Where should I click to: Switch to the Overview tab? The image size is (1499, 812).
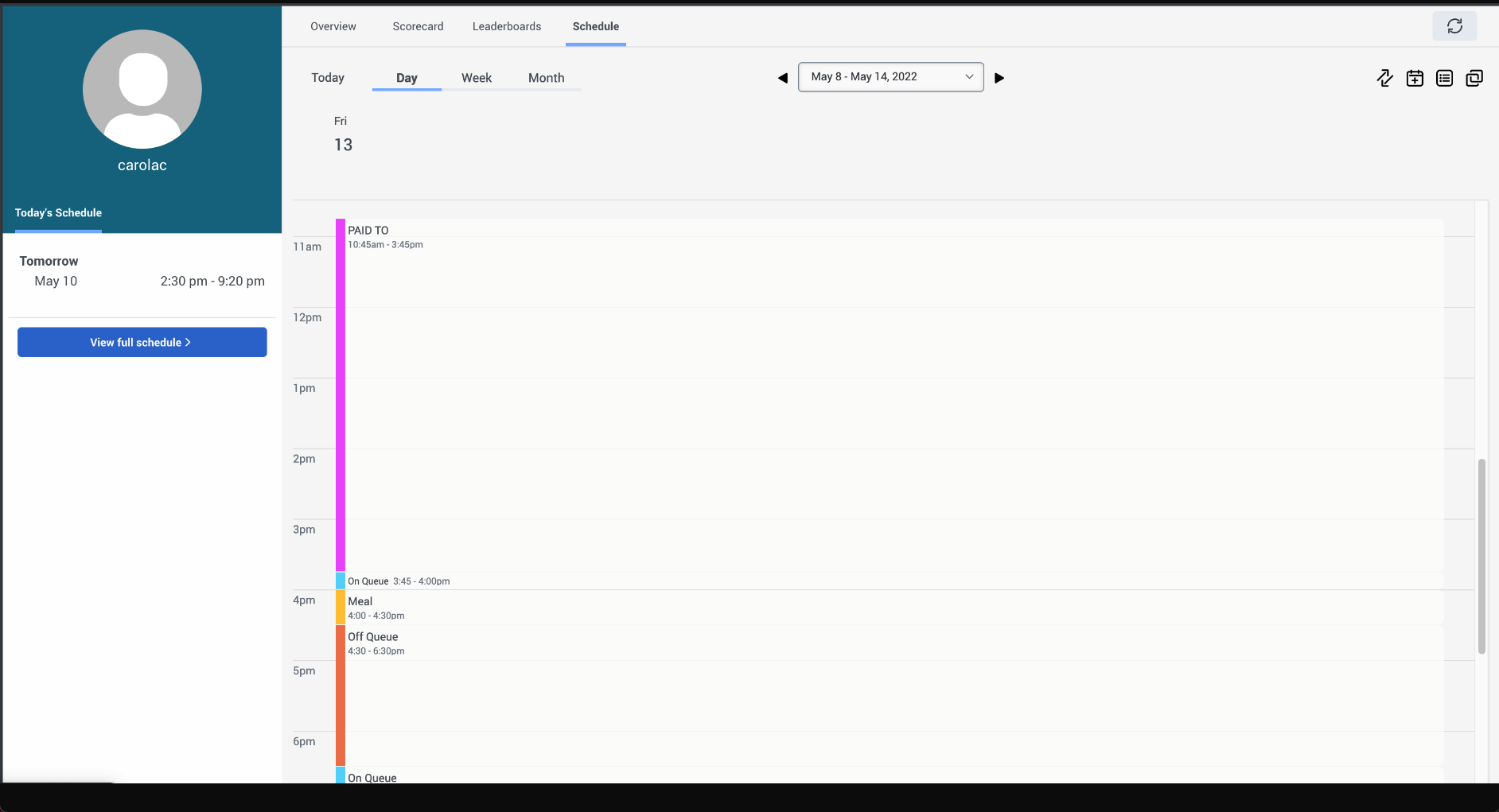(x=333, y=26)
